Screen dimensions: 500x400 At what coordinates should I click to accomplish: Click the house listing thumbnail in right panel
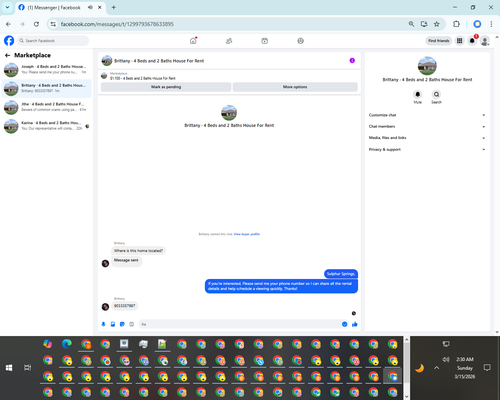(x=427, y=66)
